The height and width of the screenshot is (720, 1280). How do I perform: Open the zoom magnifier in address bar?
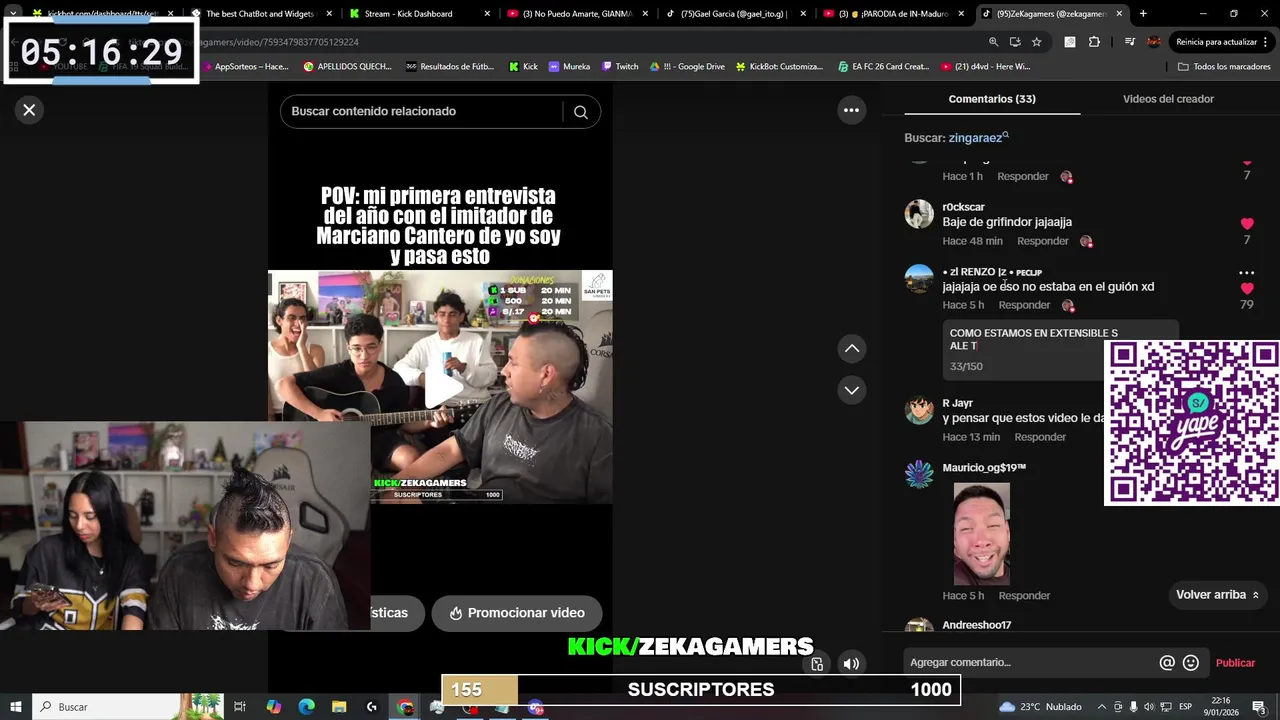coord(993,42)
